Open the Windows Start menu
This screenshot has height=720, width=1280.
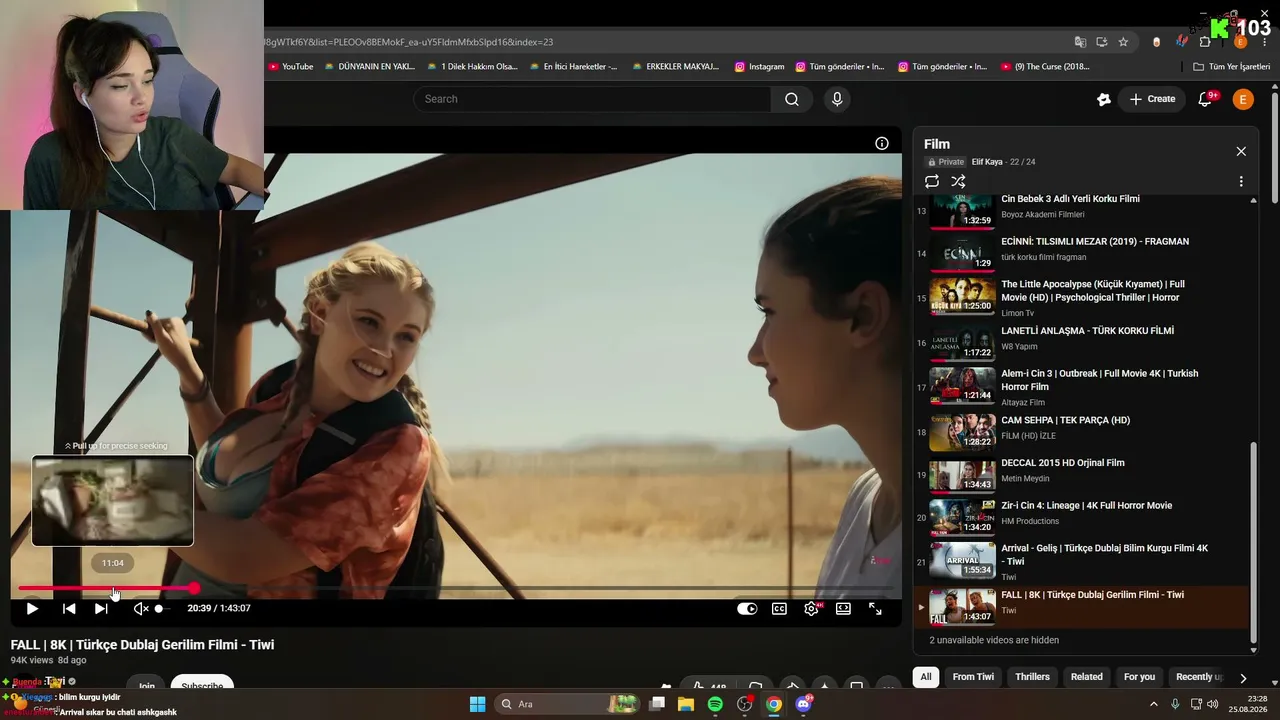coord(478,704)
